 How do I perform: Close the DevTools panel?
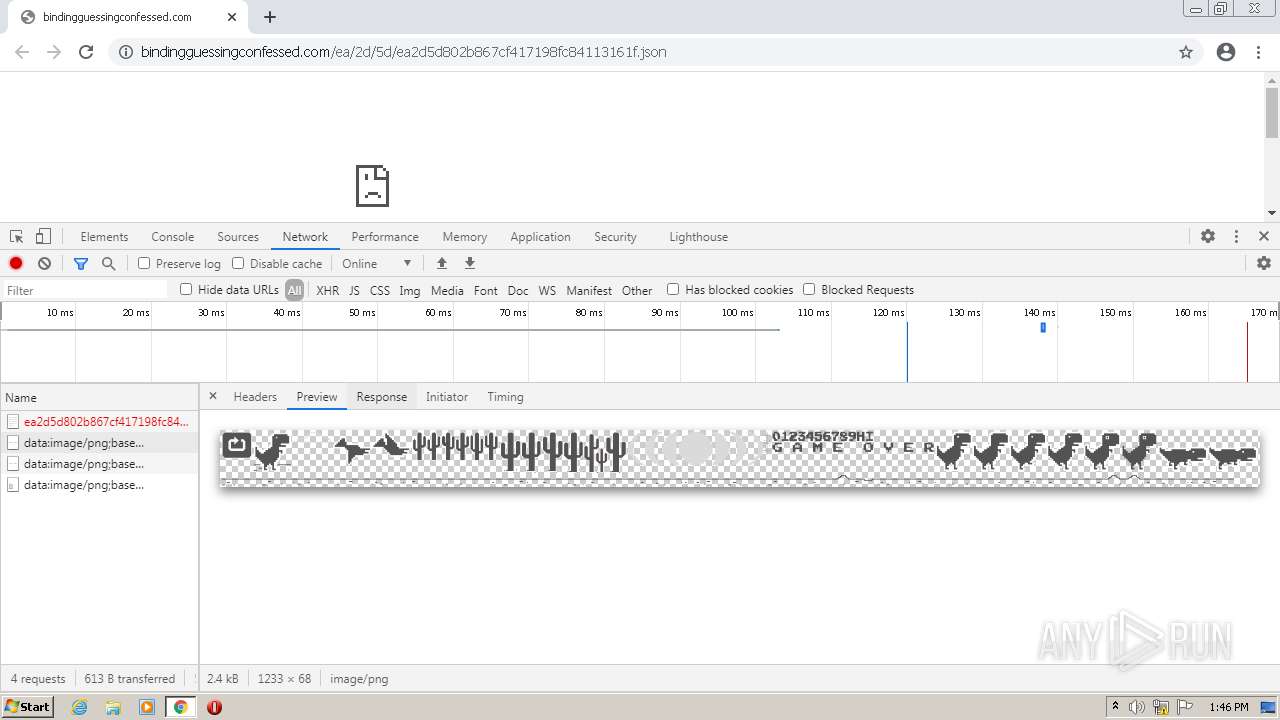pos(1264,237)
